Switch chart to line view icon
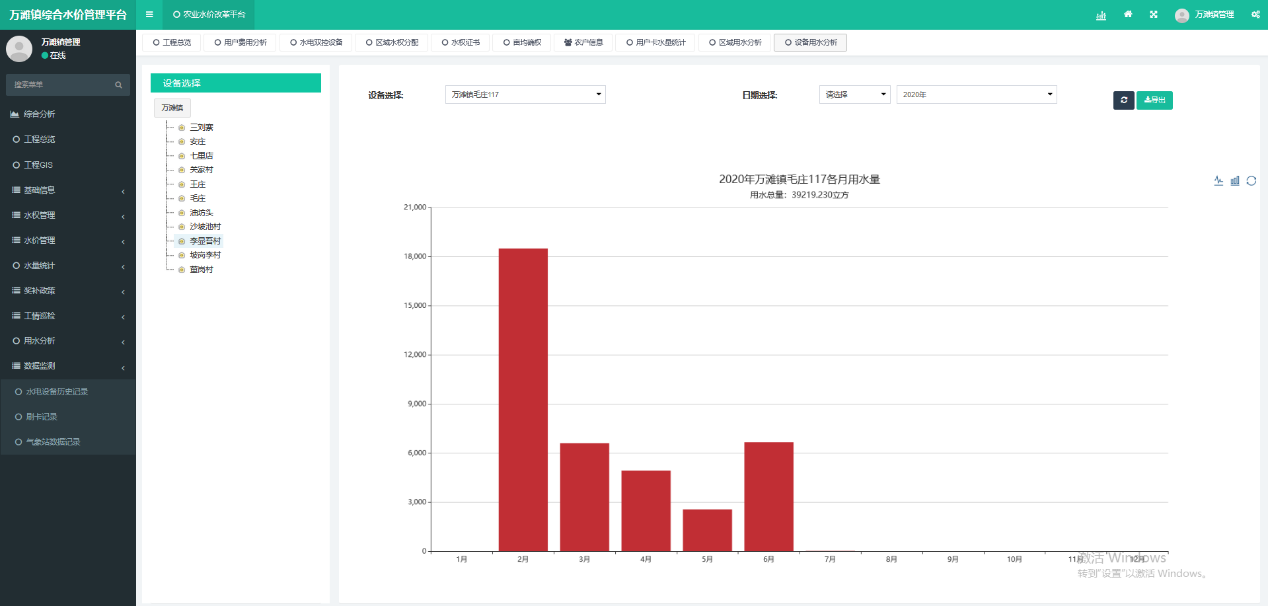Image resolution: width=1268 pixels, height=606 pixels. (1219, 181)
